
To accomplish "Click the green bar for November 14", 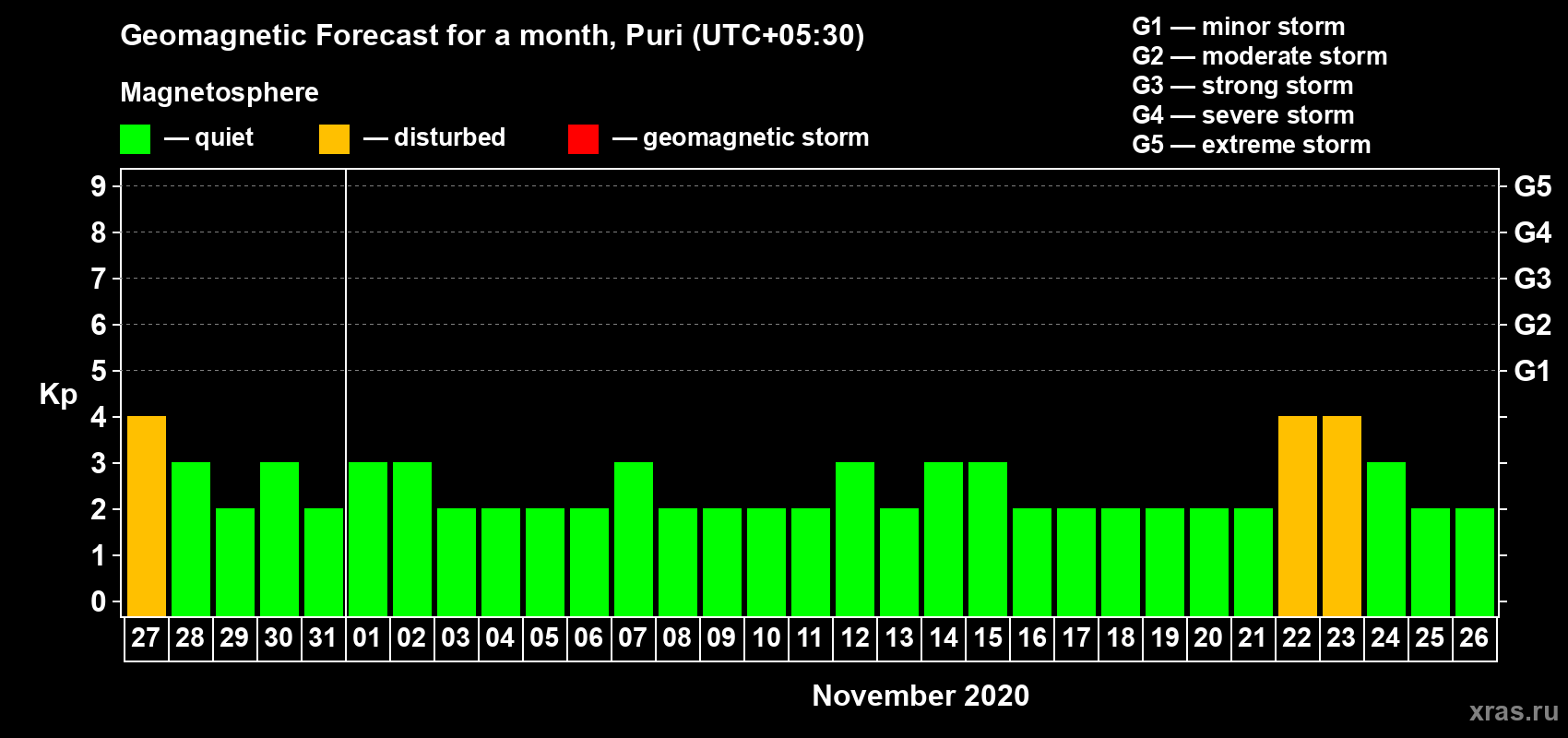I will (x=944, y=540).
